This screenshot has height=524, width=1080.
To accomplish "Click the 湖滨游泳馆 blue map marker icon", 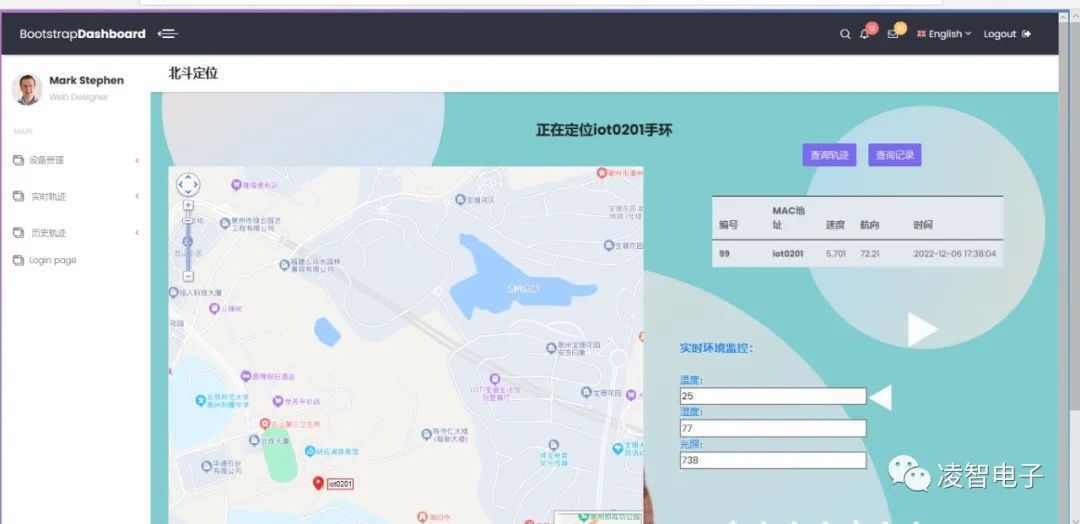I will click(x=310, y=451).
